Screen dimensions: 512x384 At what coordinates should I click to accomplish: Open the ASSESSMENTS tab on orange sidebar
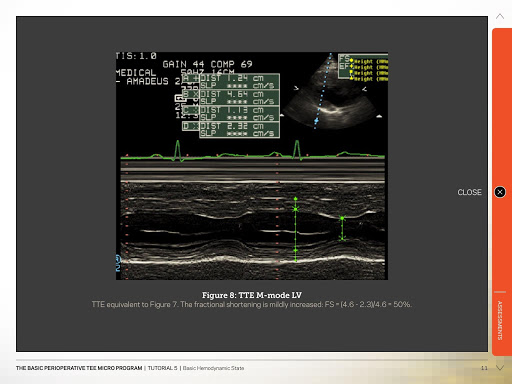pyautogui.click(x=500, y=320)
